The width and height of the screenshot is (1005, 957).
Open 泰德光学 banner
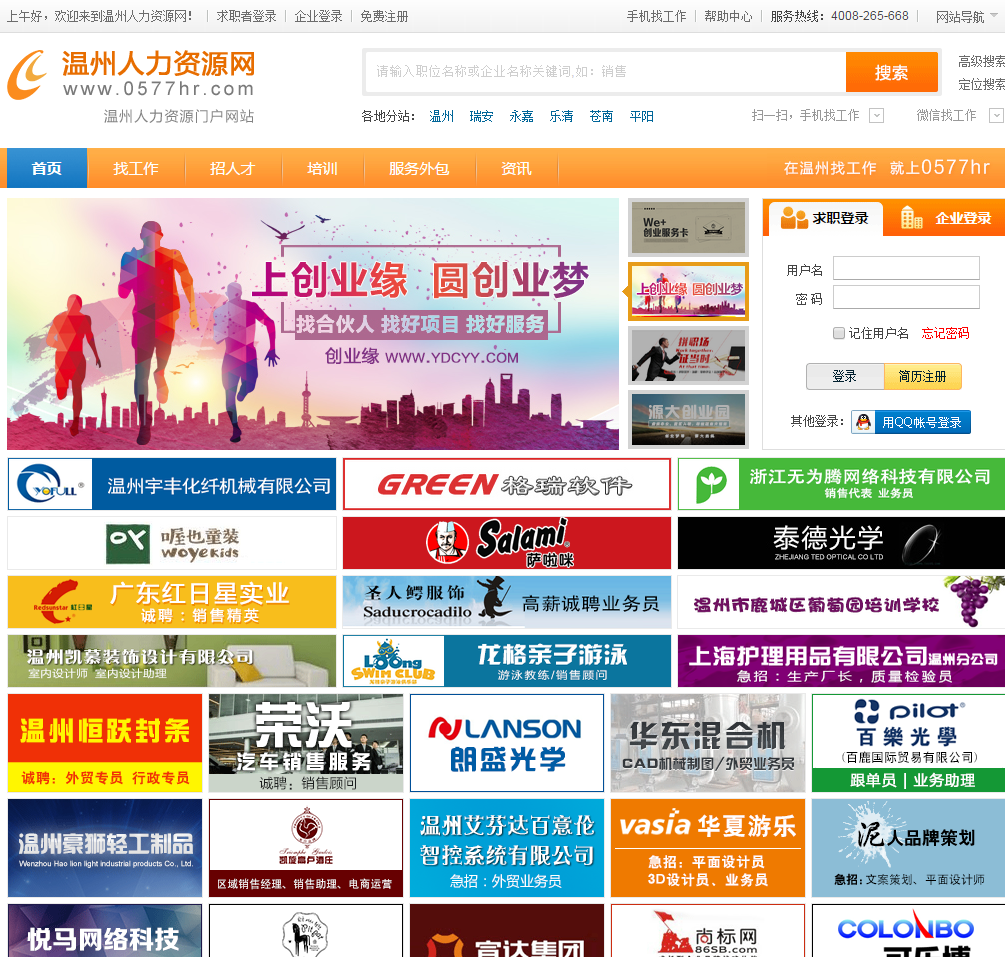[842, 543]
